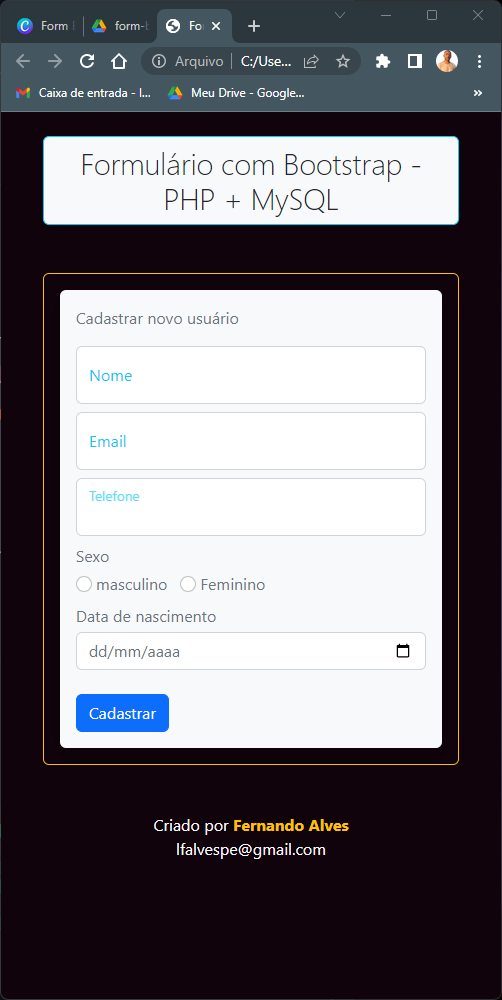Open the user profile avatar
Viewport: 502px width, 1000px height.
[x=447, y=61]
